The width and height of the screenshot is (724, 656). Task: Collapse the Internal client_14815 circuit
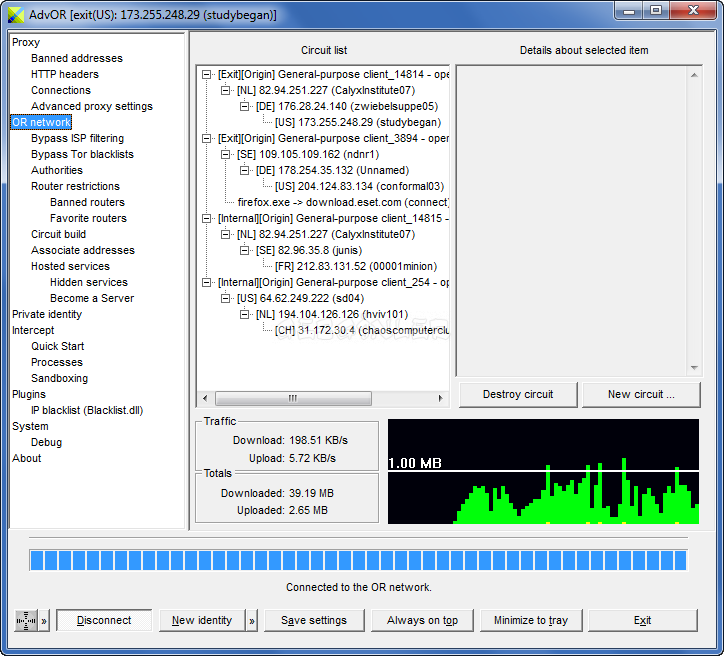[206, 218]
